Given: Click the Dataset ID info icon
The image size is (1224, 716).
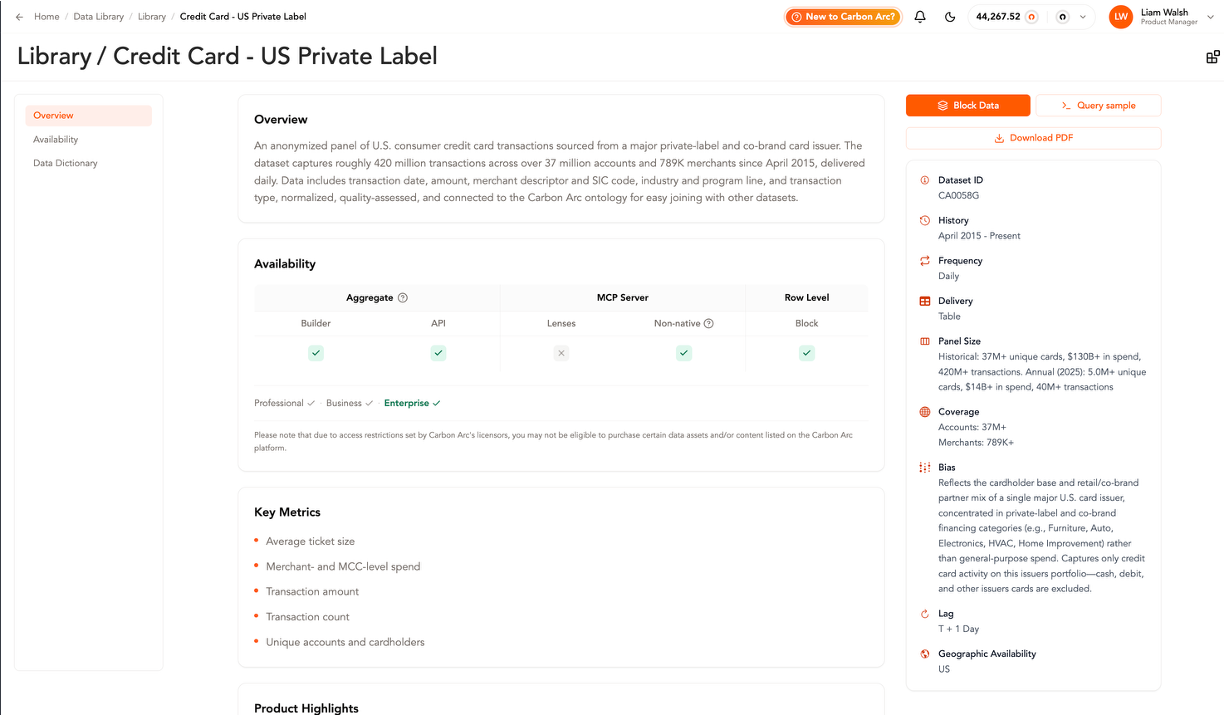Looking at the screenshot, I should tap(925, 181).
